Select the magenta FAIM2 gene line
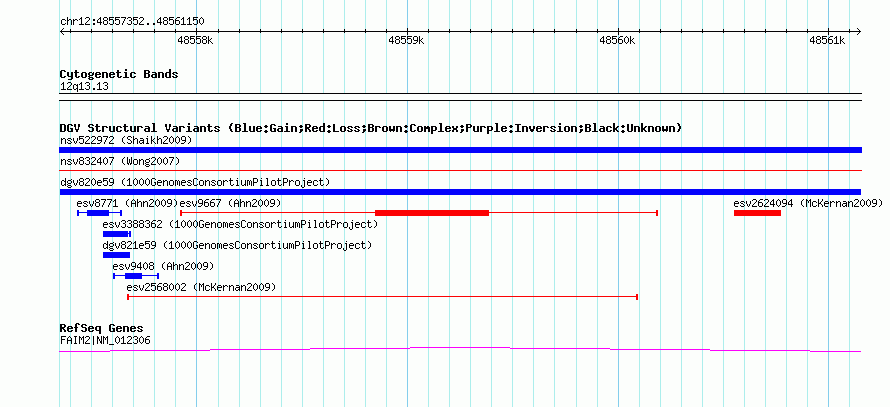Viewport: 890px width, 407px height. click(x=460, y=350)
